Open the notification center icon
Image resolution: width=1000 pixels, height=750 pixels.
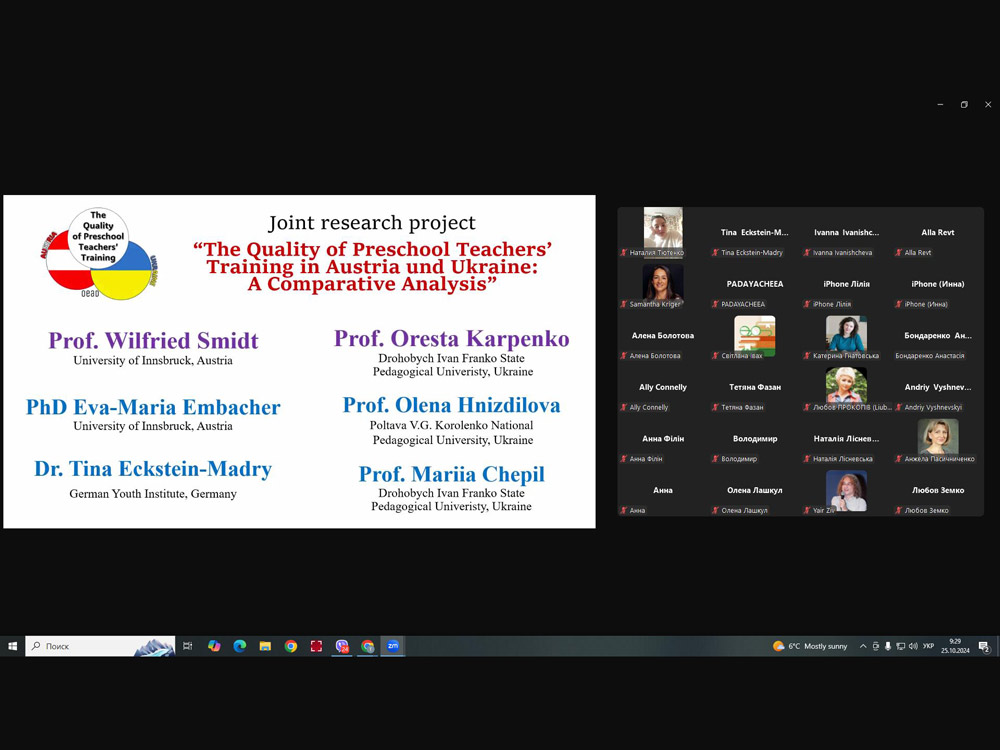click(983, 646)
